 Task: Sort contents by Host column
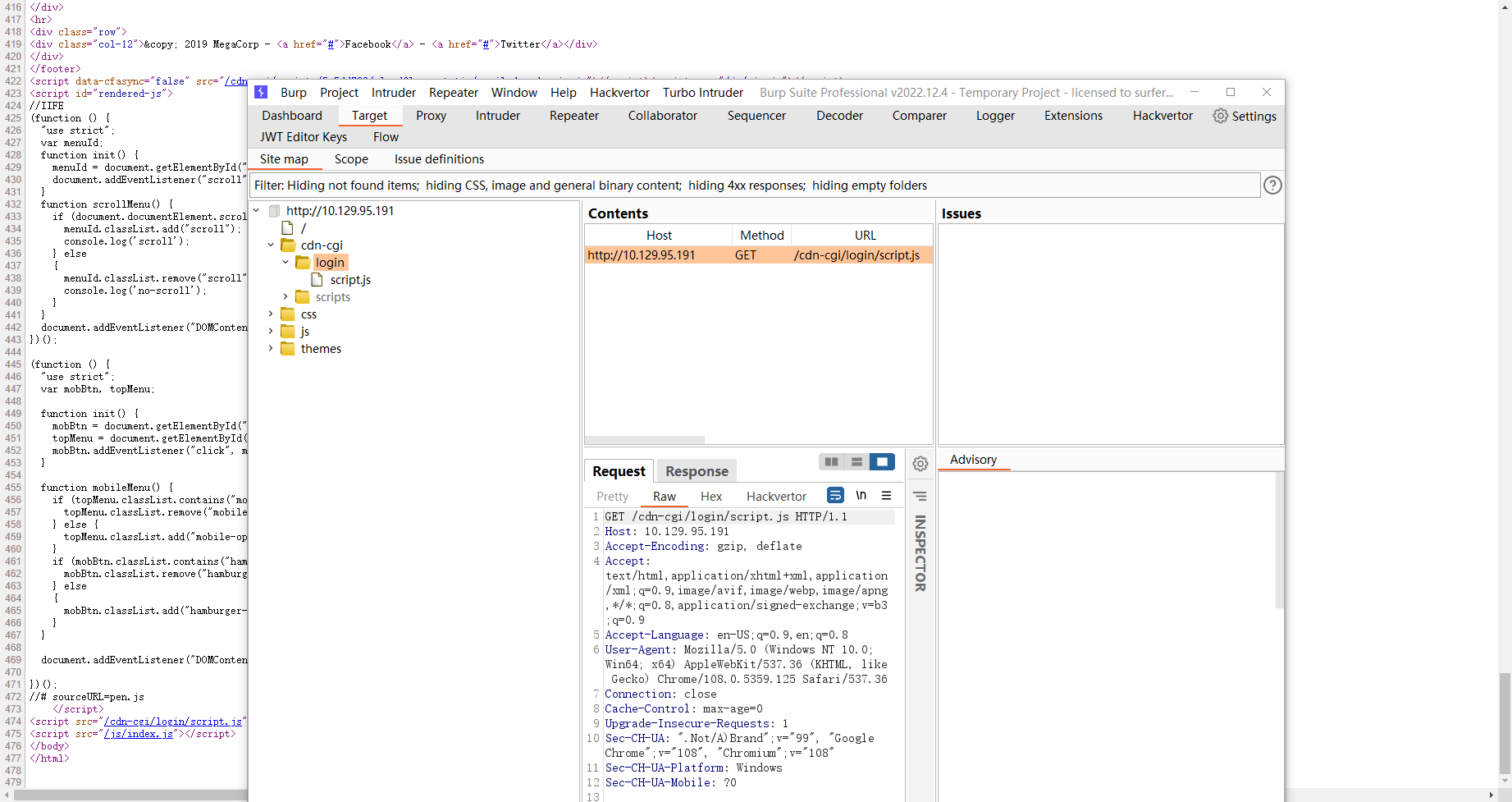pyautogui.click(x=659, y=236)
